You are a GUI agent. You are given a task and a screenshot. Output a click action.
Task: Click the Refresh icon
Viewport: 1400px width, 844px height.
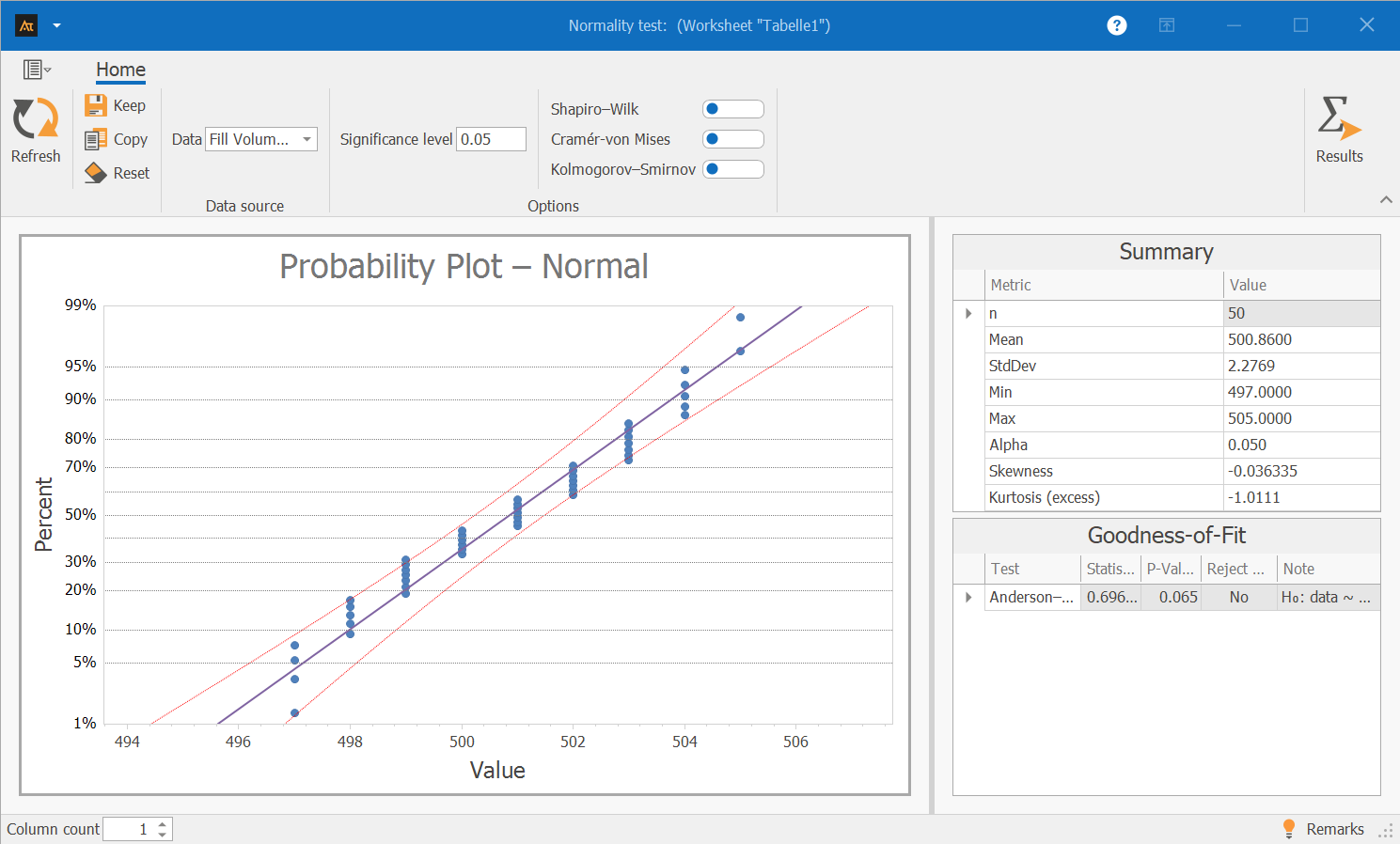(36, 120)
